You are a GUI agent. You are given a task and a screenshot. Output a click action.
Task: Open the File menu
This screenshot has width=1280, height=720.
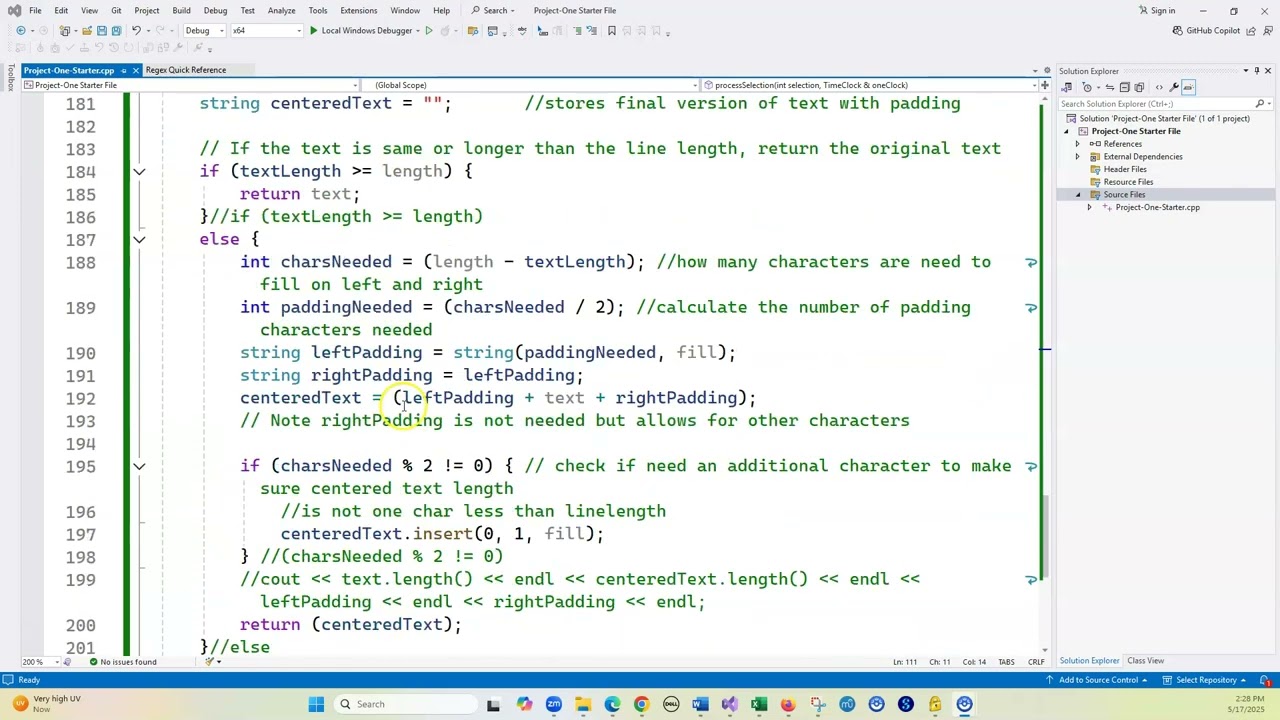pos(35,10)
